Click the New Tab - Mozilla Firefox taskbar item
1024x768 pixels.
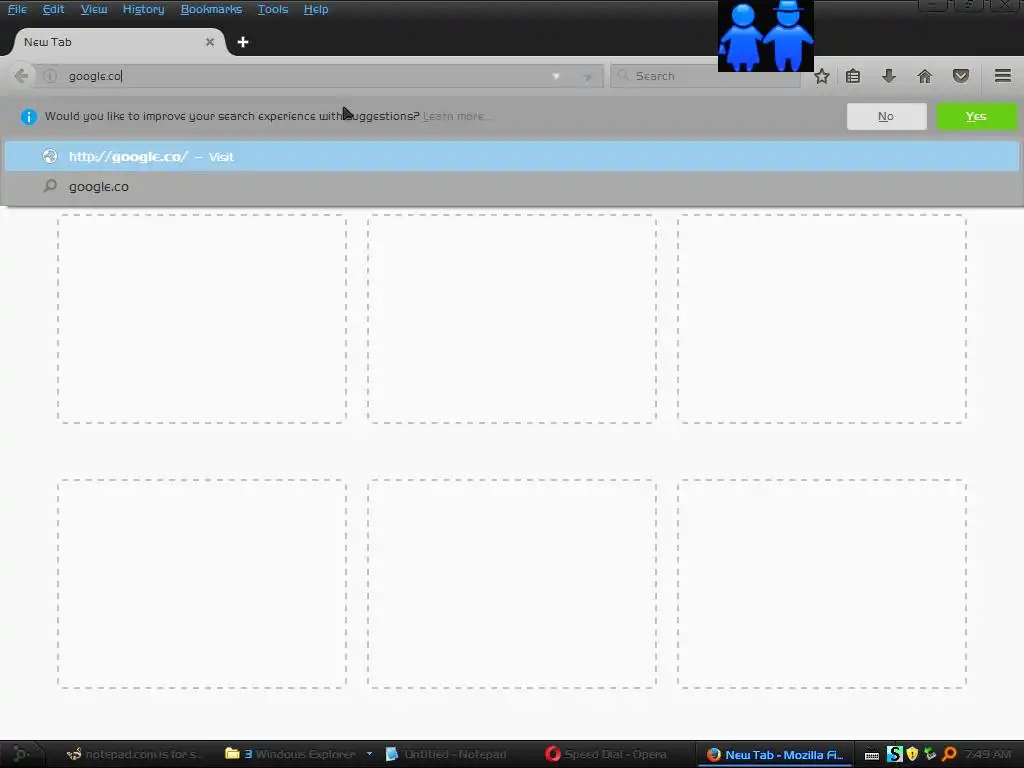pyautogui.click(x=775, y=755)
